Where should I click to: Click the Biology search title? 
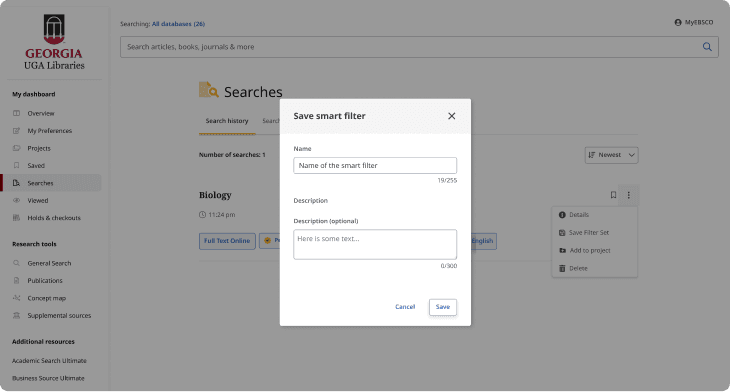point(215,195)
